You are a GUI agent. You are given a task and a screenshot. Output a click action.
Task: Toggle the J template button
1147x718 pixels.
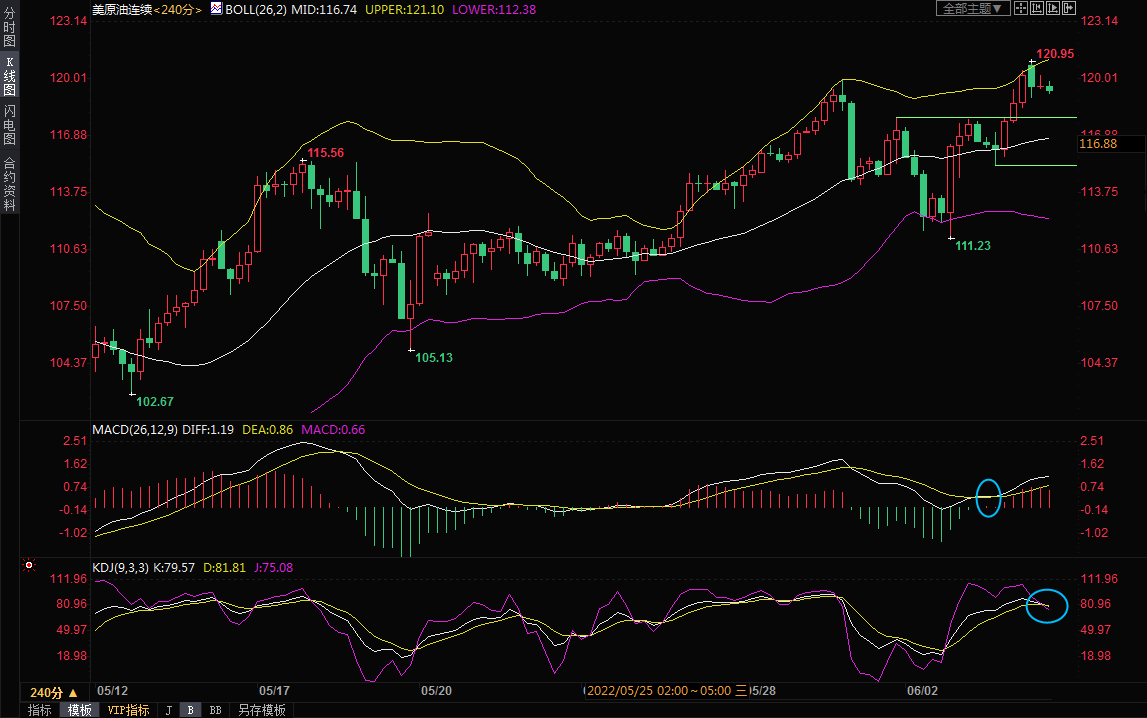coord(168,710)
